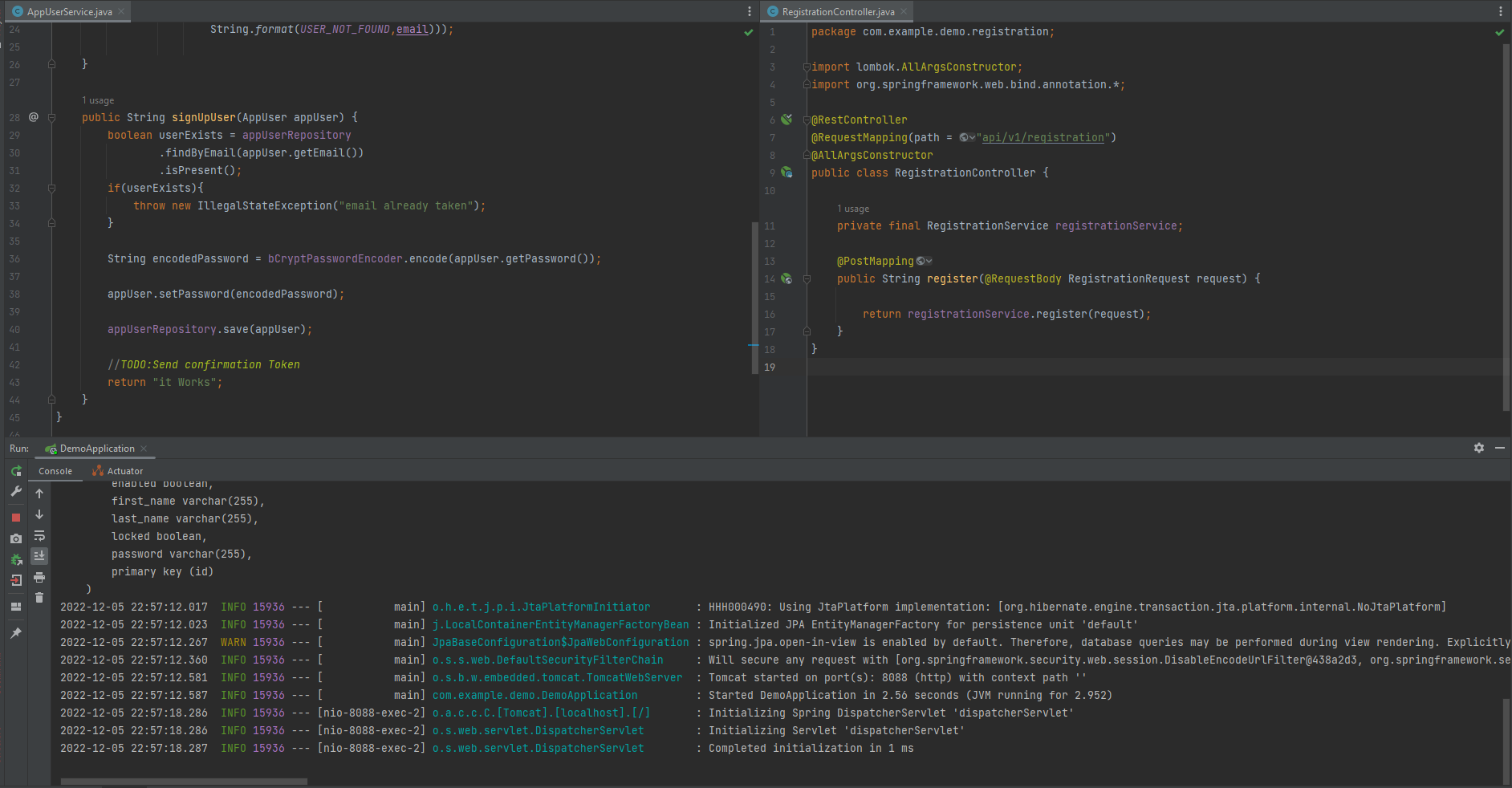Pin the Run tab with pin icon
This screenshot has height=788, width=1512.
(x=16, y=633)
